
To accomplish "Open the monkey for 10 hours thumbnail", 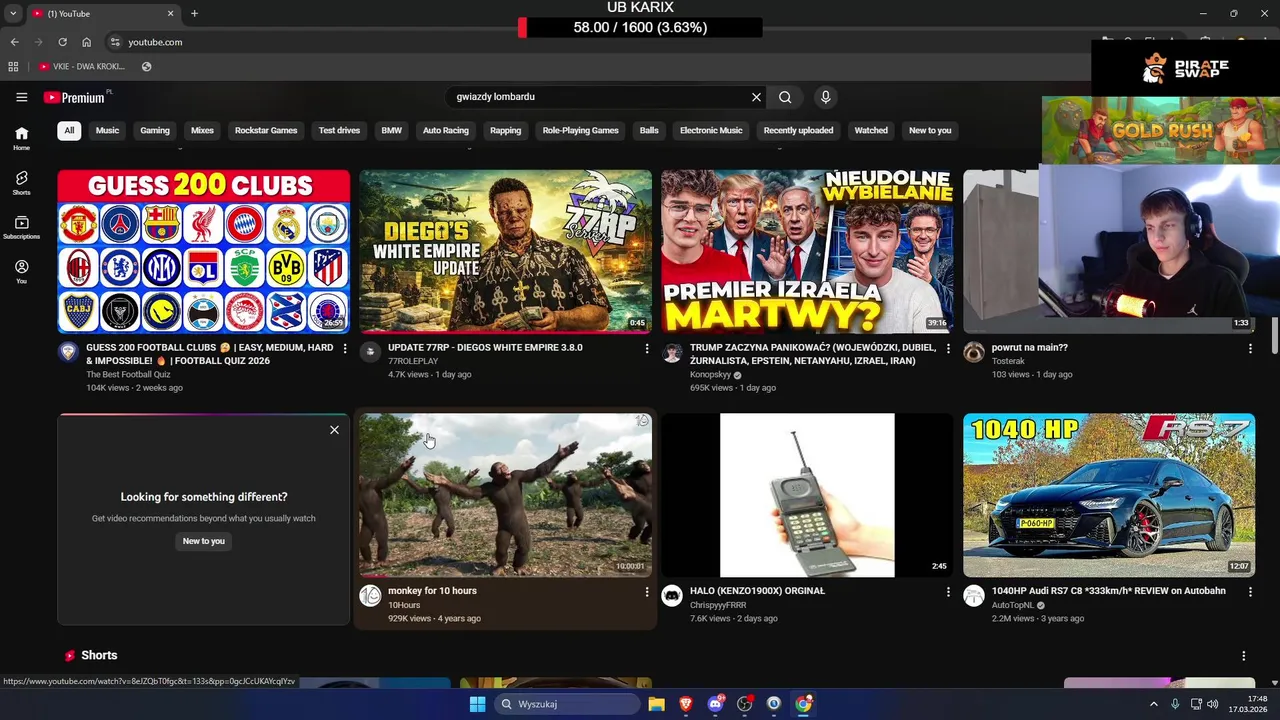I will point(506,495).
